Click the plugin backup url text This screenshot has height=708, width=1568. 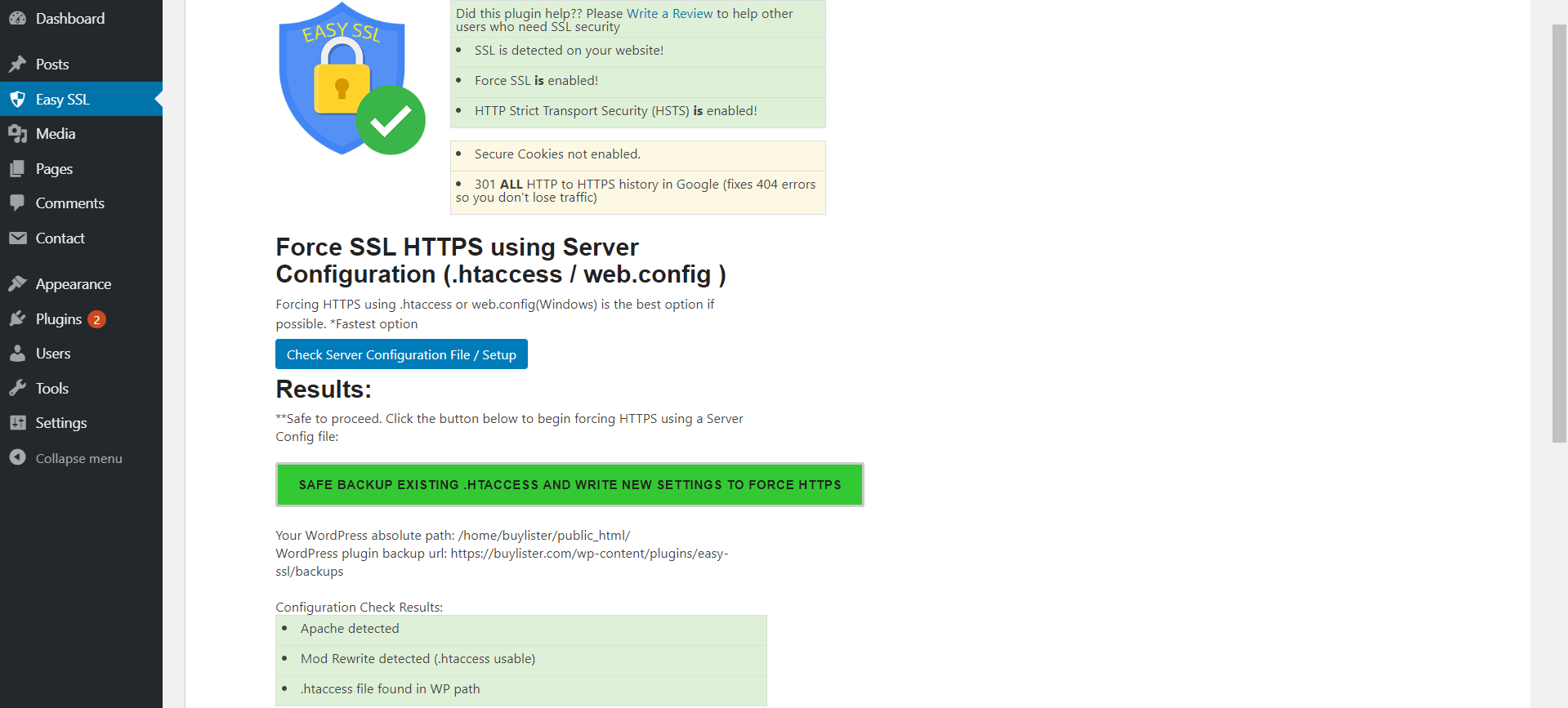click(502, 563)
